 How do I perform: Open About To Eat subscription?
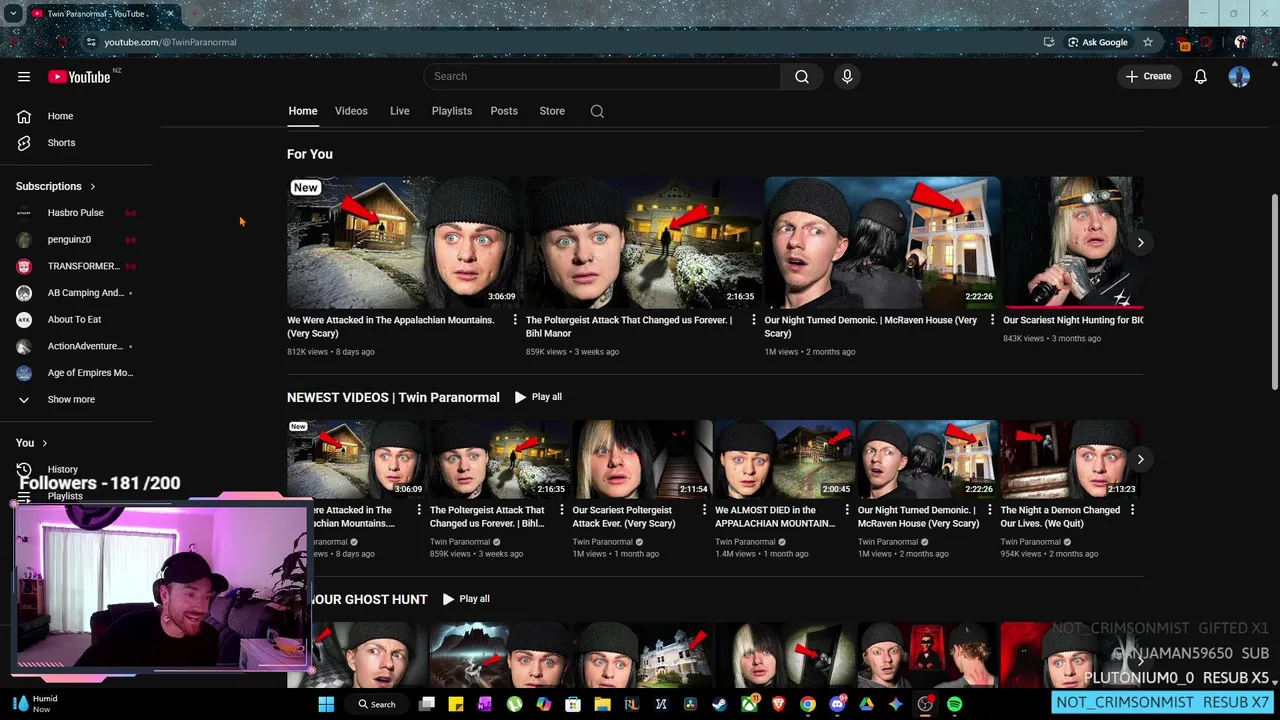tap(76, 320)
